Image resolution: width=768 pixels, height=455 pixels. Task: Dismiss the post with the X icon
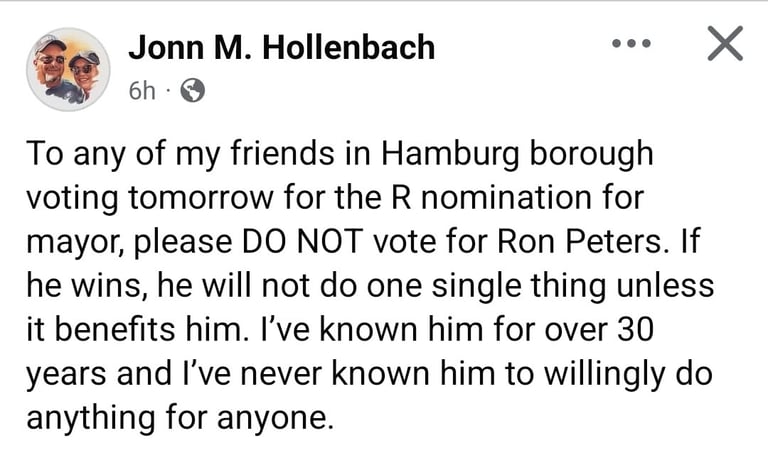pos(723,44)
